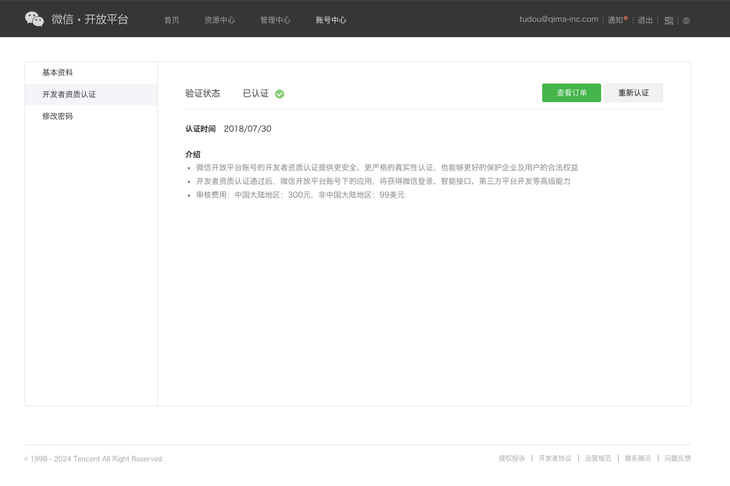730x486 pixels.
Task: Open 通知 notifications link
Action: [617, 20]
